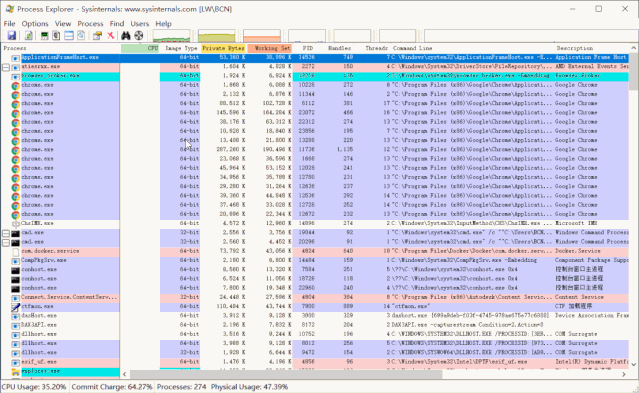Sort by the Command Line column header

tap(472, 48)
